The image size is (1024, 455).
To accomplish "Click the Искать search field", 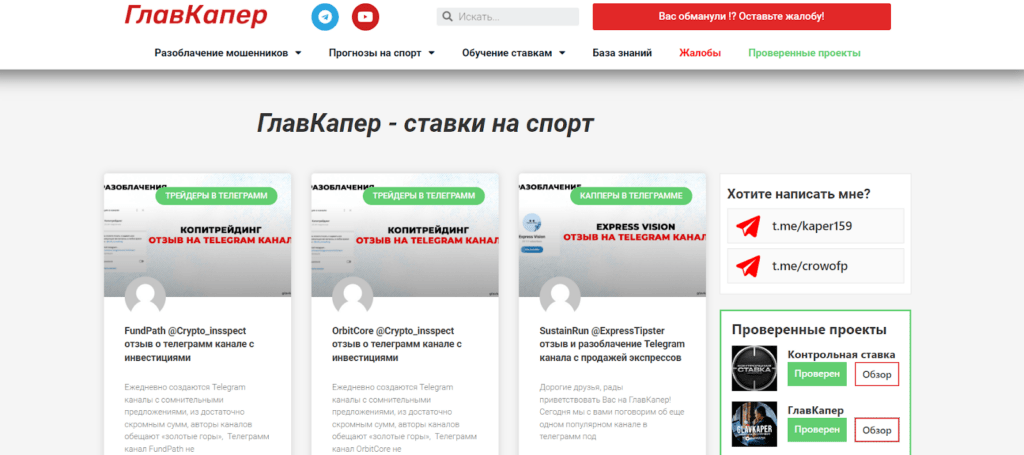I will click(x=507, y=17).
